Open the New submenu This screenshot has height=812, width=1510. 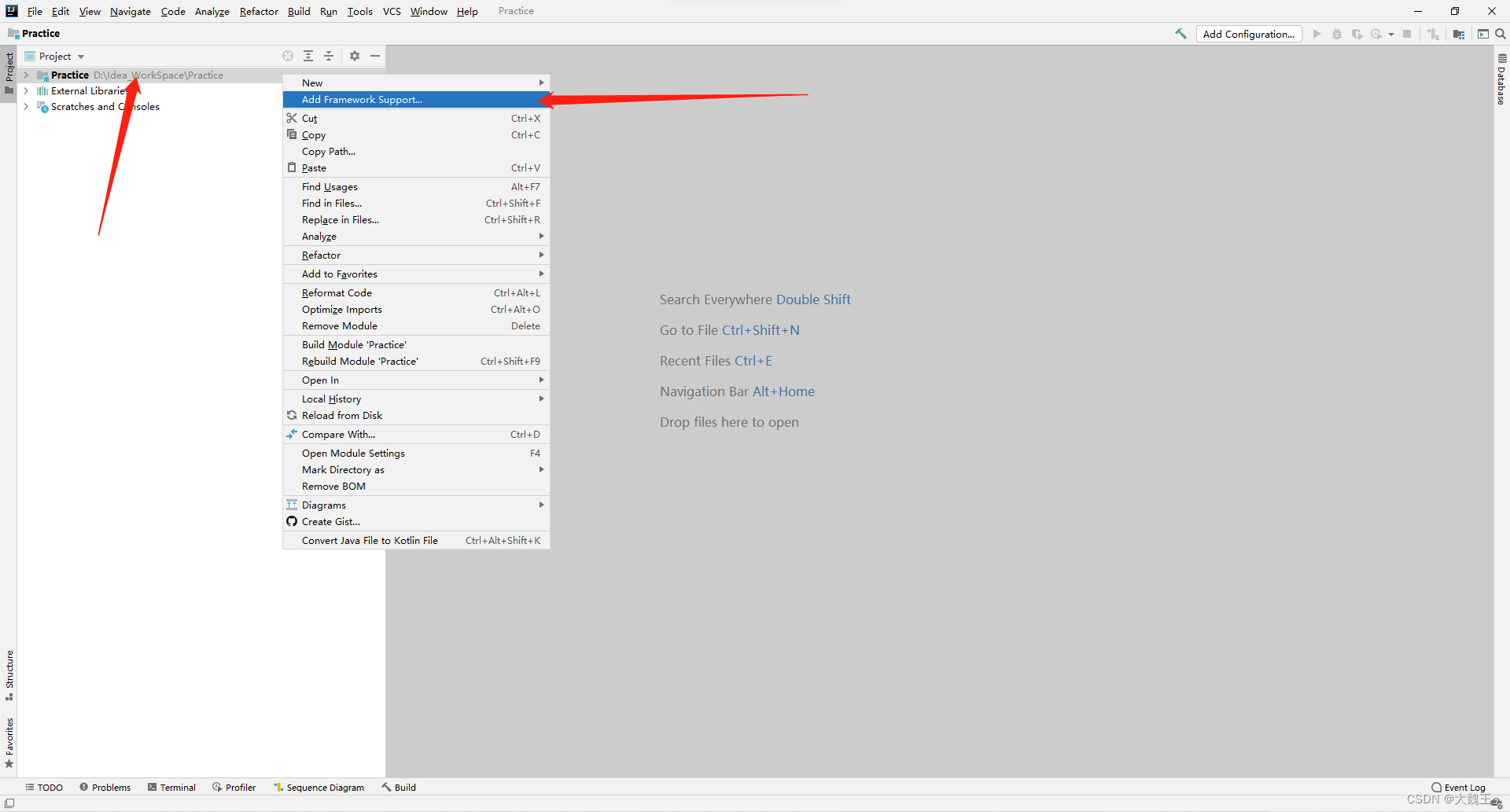point(416,83)
